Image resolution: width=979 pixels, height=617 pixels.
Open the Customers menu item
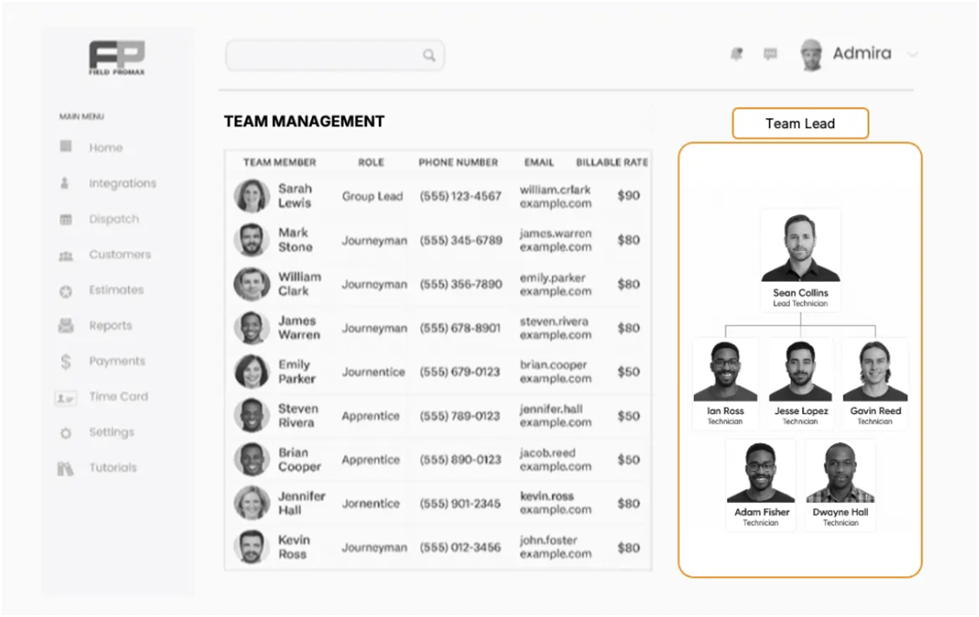click(119, 255)
